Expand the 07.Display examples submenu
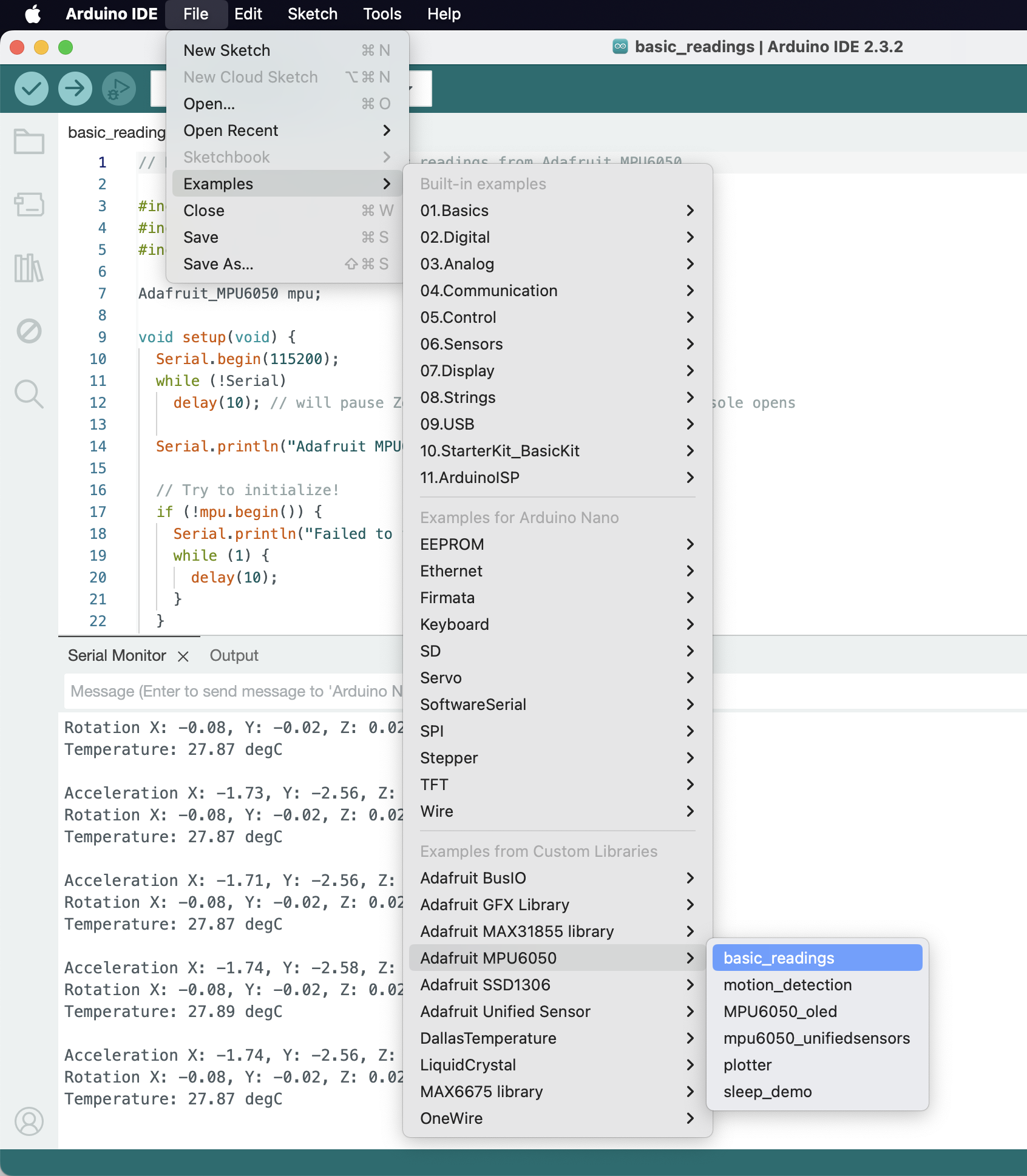The height and width of the screenshot is (1176, 1027). [557, 371]
